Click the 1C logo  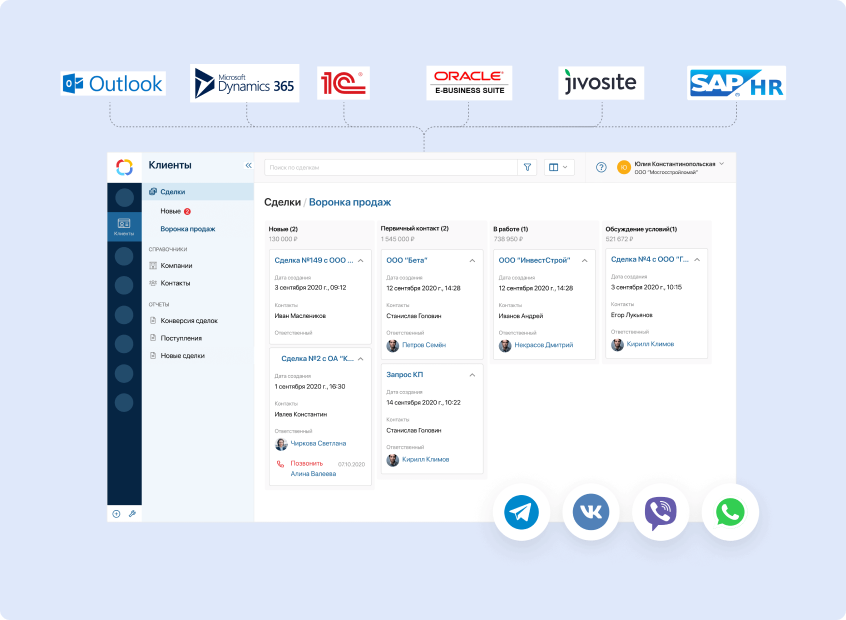[x=343, y=83]
